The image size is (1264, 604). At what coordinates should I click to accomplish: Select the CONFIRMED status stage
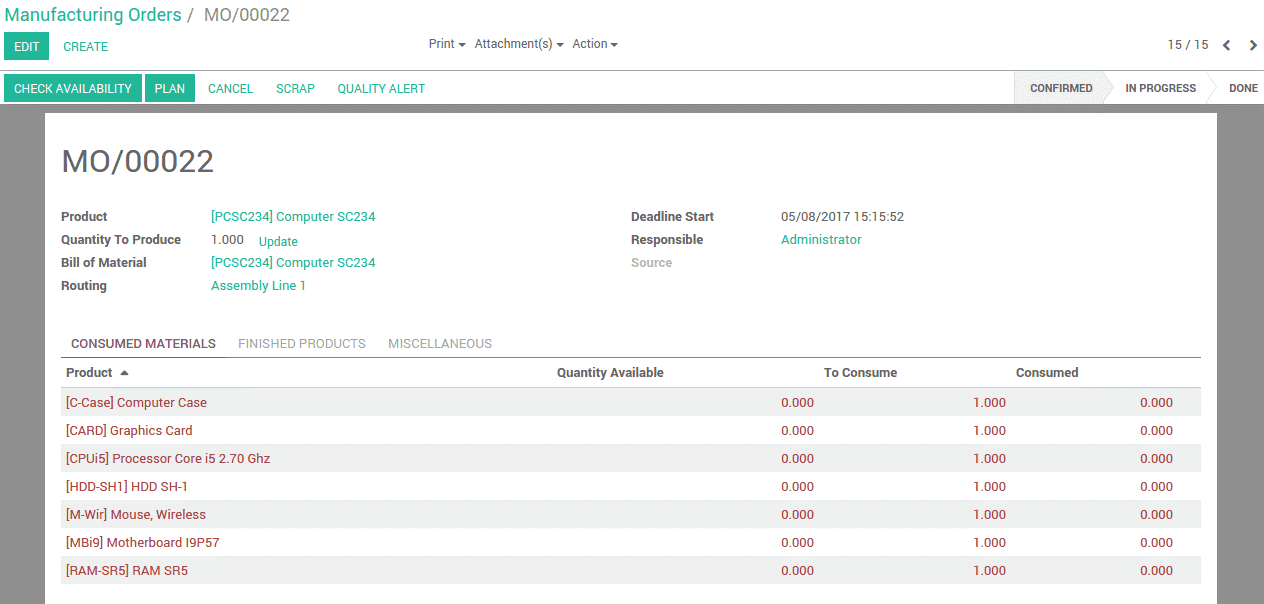click(x=1061, y=88)
